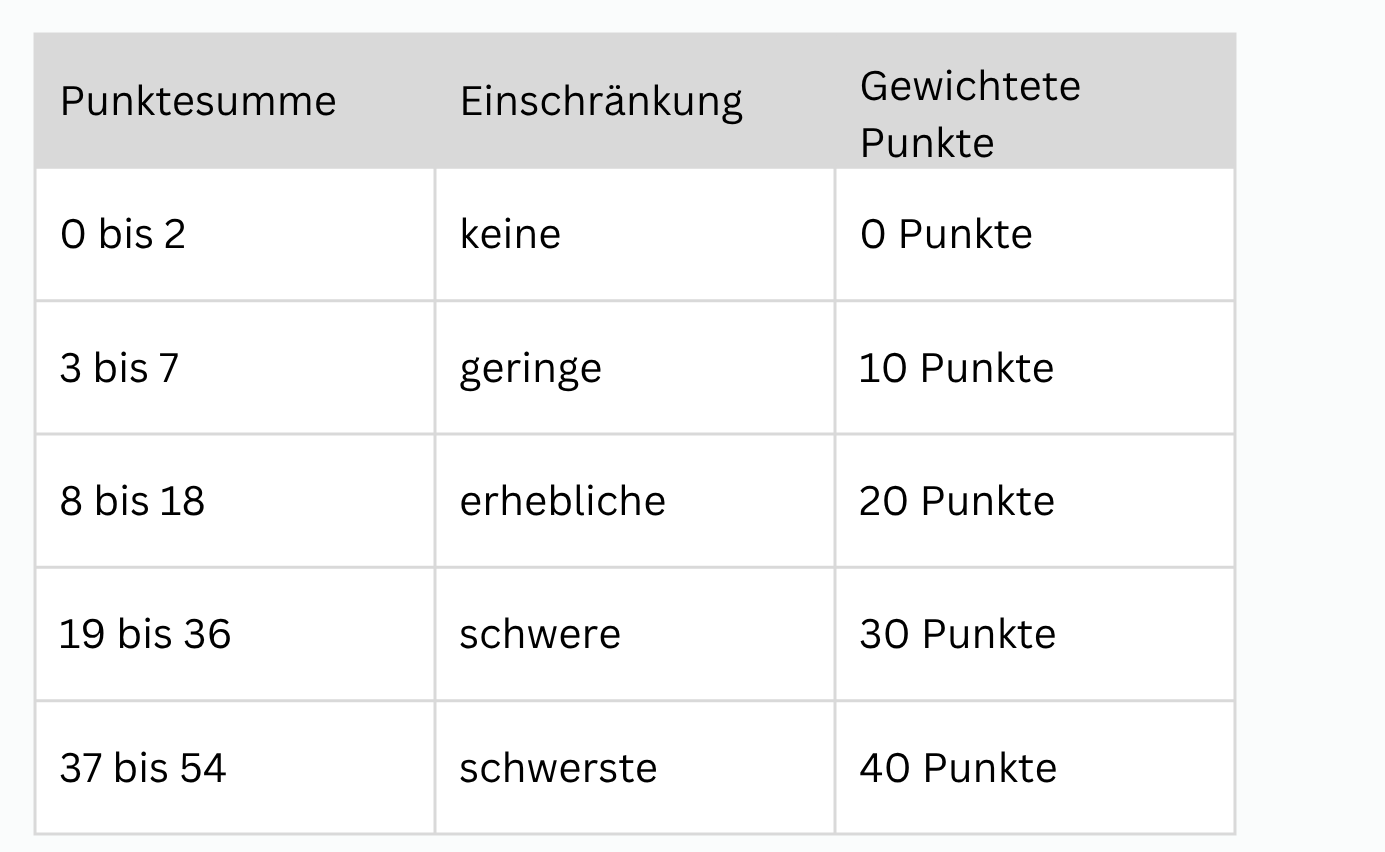Select the '20 Punkte' cell
This screenshot has height=852, width=1385.
tap(1035, 501)
